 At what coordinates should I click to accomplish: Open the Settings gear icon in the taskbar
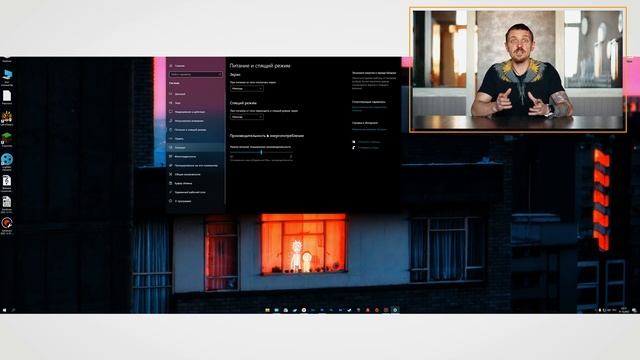395,310
